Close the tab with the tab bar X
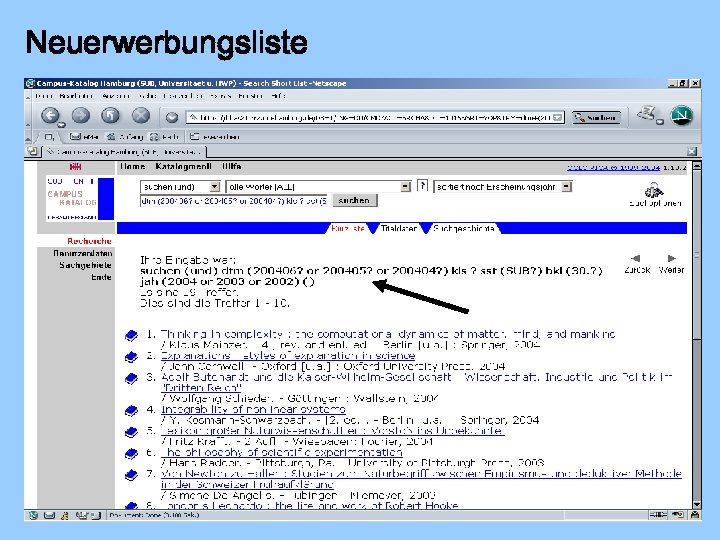 pos(692,151)
